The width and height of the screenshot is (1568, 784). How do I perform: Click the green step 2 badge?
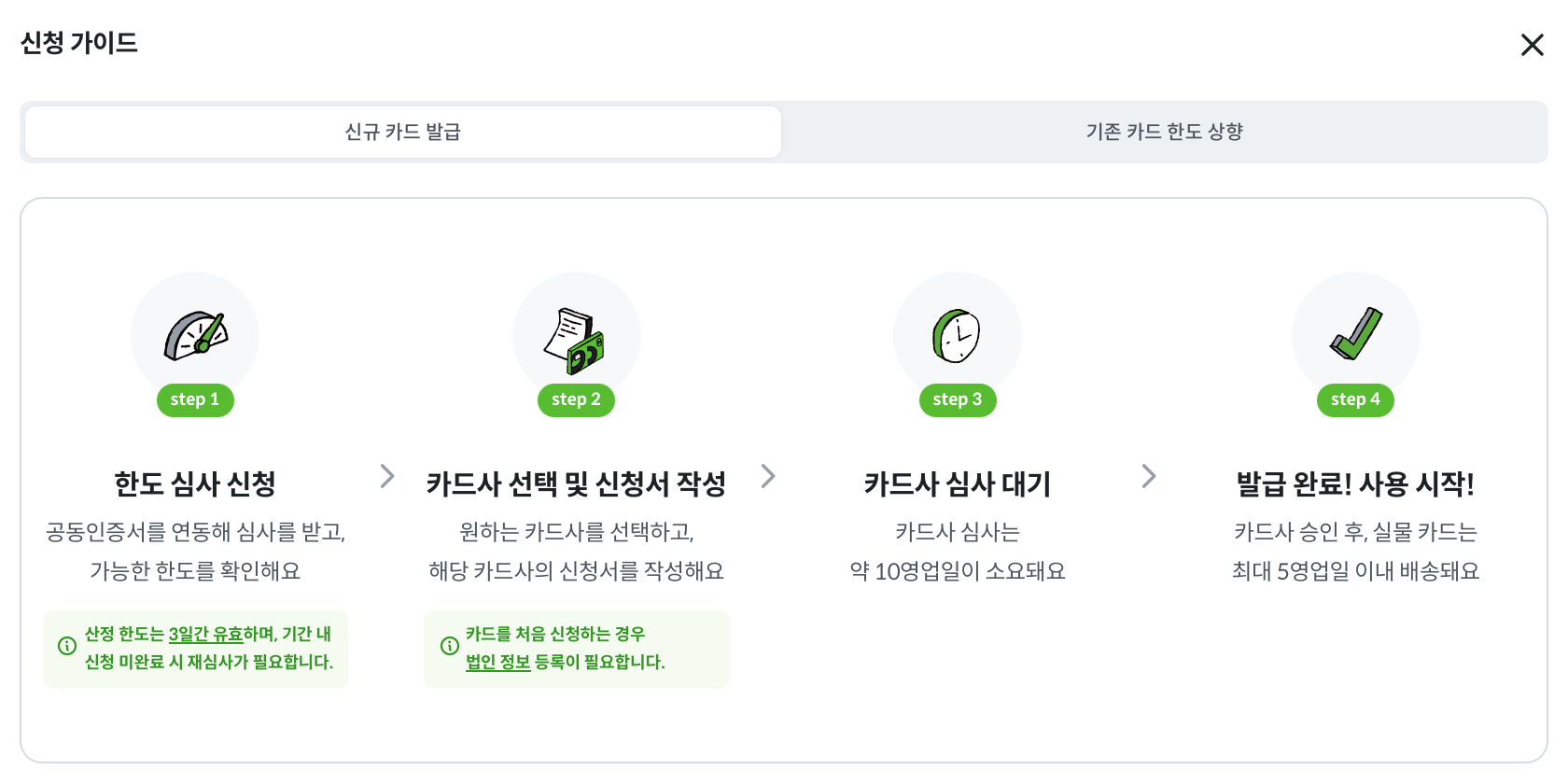(576, 399)
